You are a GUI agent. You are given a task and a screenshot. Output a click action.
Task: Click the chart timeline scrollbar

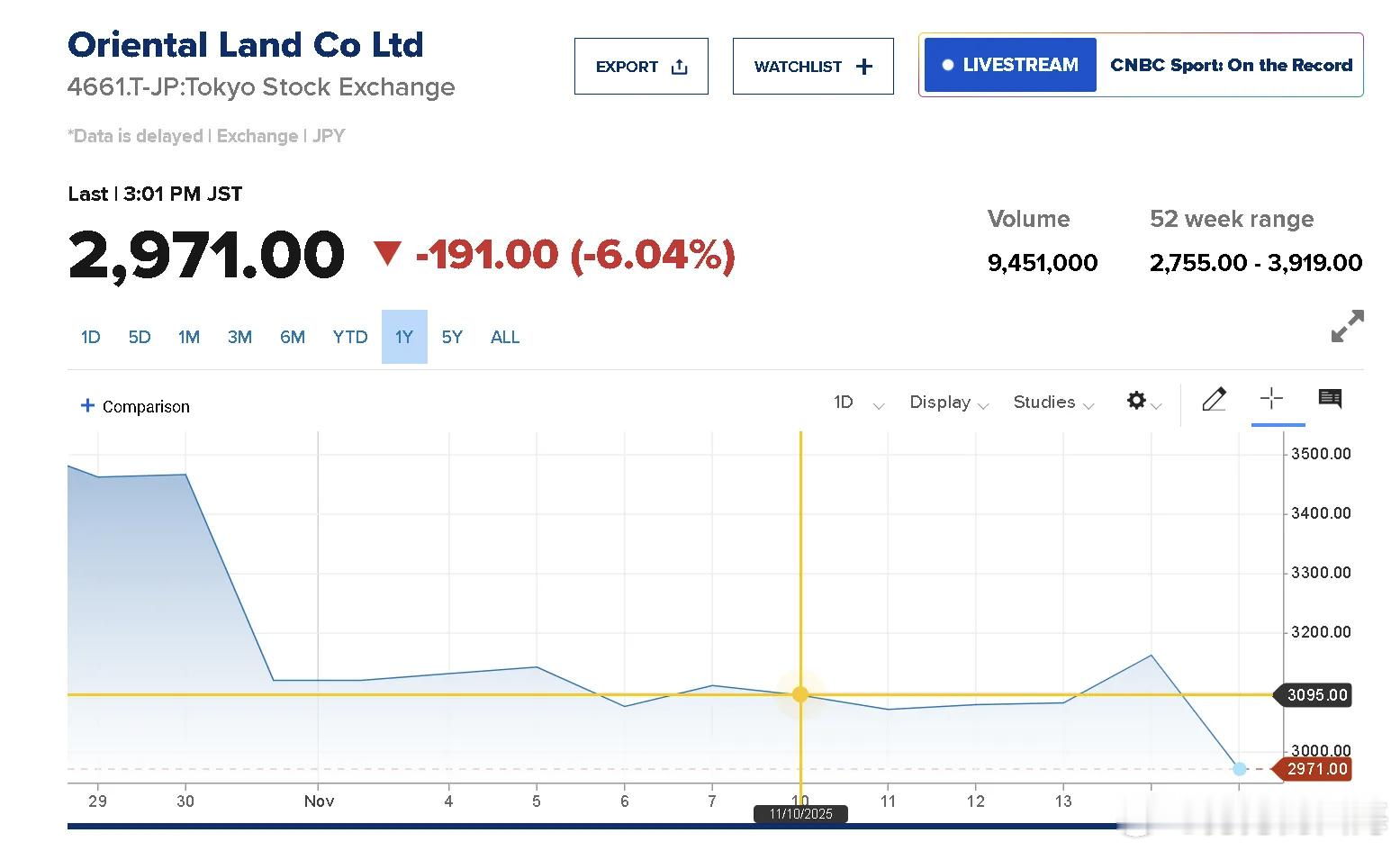coord(594,826)
